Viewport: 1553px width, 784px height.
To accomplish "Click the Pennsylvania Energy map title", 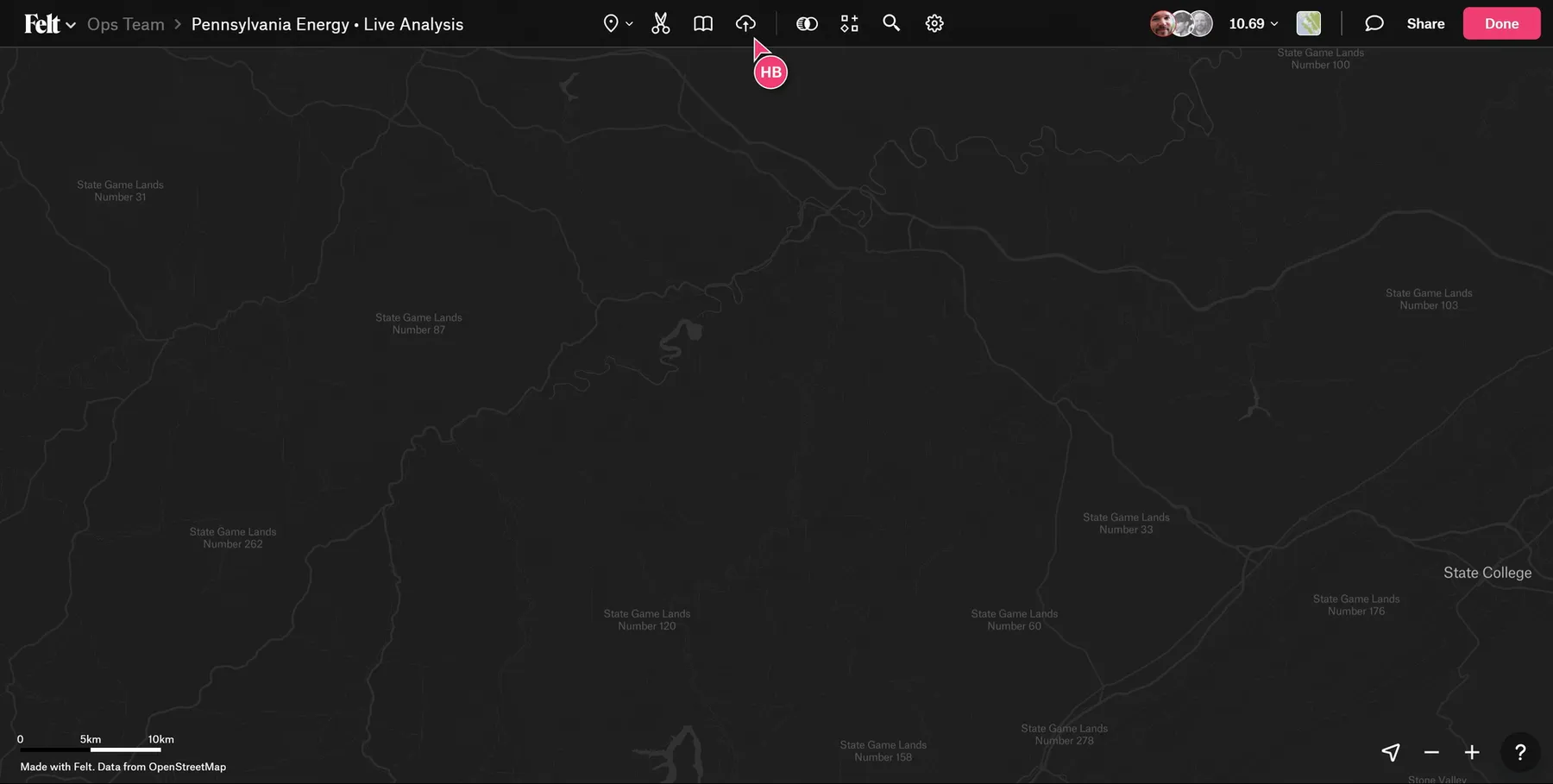I will click(x=327, y=24).
